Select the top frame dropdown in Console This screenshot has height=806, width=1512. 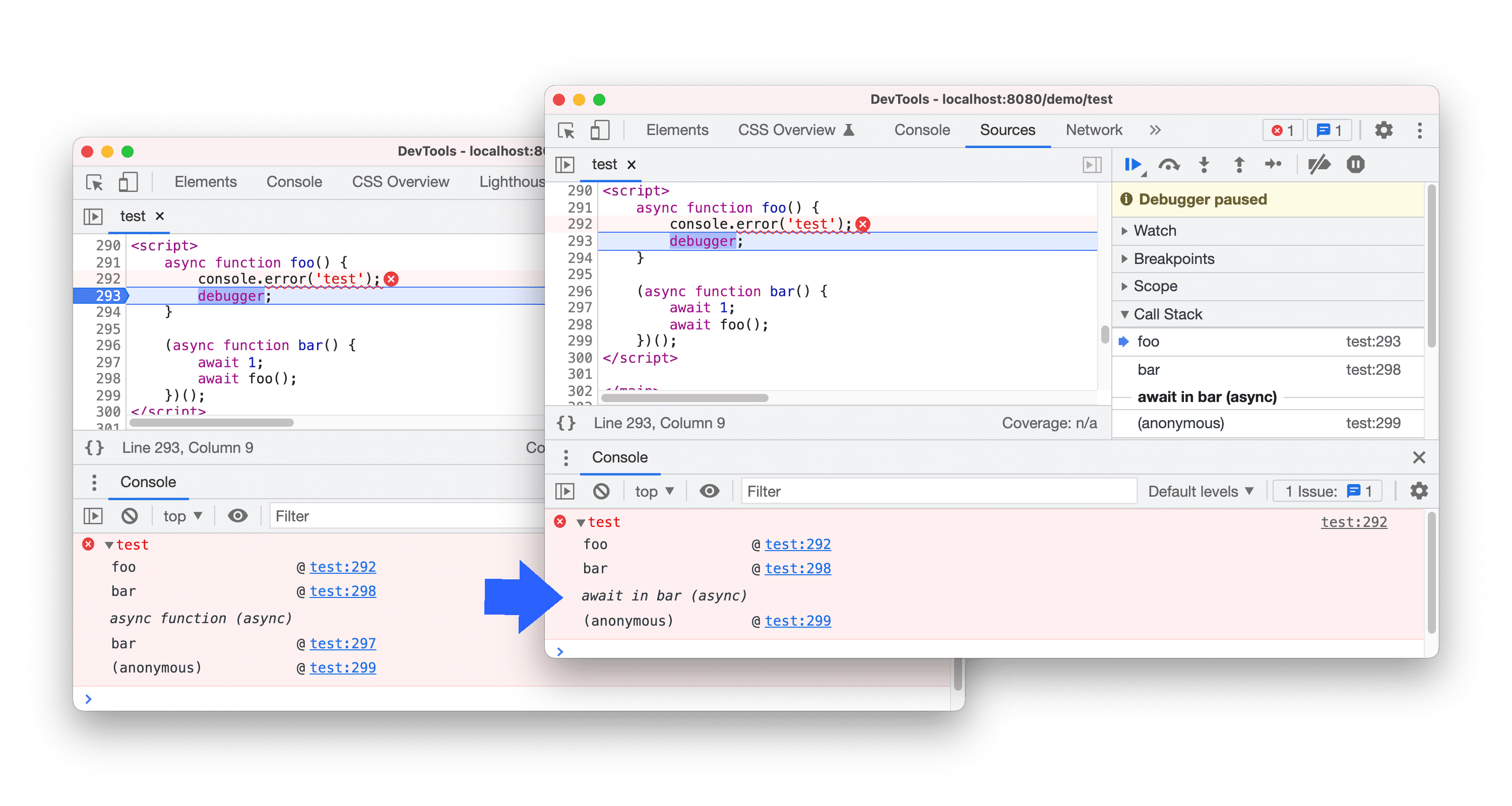(x=647, y=491)
